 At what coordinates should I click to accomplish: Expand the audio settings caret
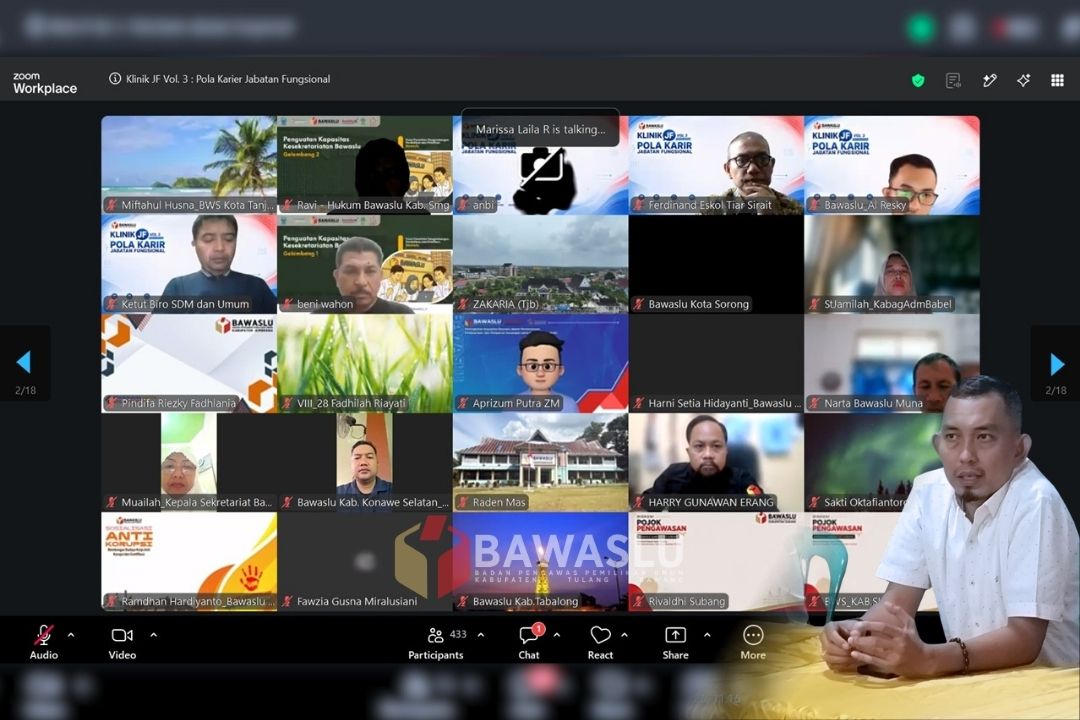point(71,635)
